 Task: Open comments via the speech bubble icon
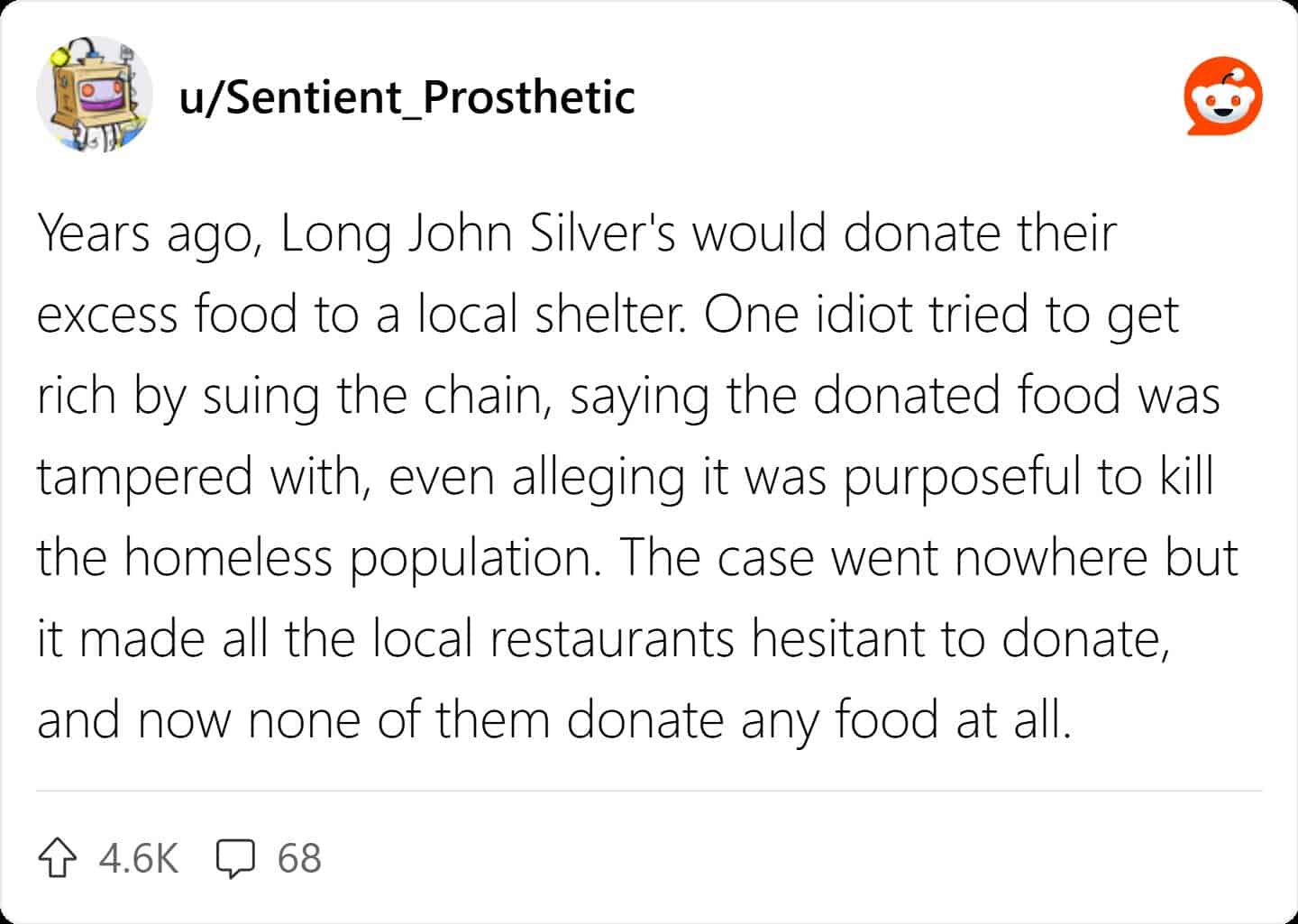point(235,858)
